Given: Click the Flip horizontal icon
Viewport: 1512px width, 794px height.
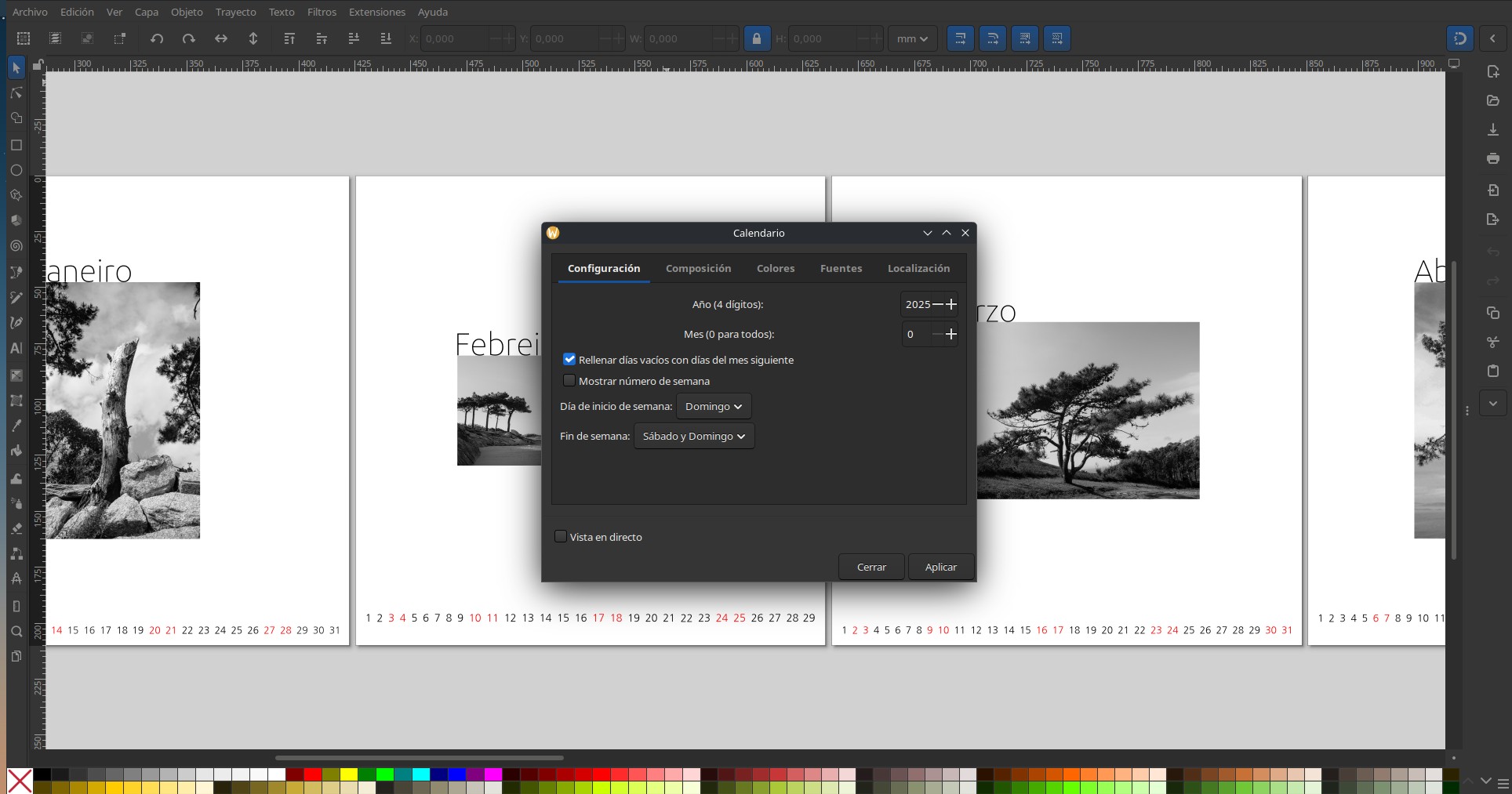Looking at the screenshot, I should tap(221, 38).
